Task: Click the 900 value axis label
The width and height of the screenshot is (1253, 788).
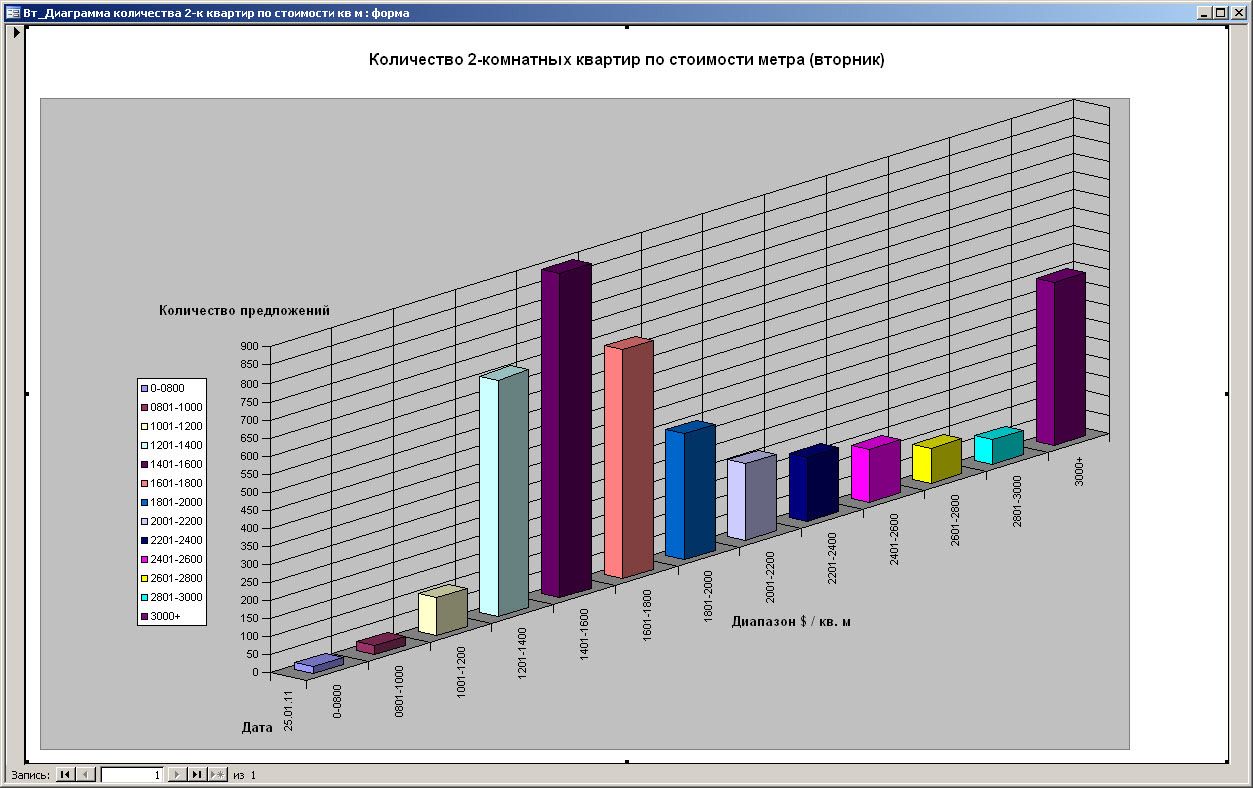Action: 249,346
